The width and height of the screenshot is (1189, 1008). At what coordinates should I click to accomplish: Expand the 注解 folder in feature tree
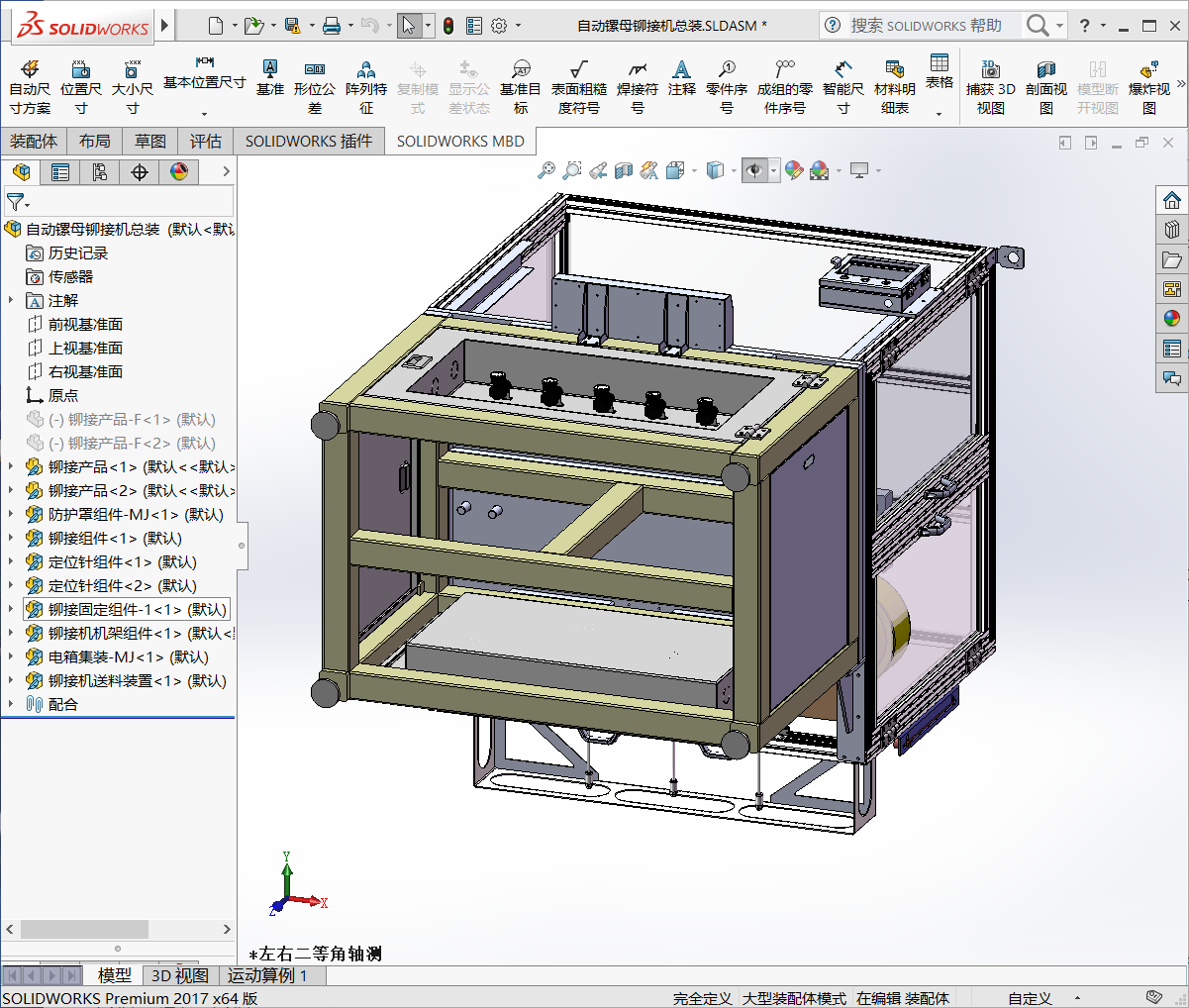click(11, 301)
